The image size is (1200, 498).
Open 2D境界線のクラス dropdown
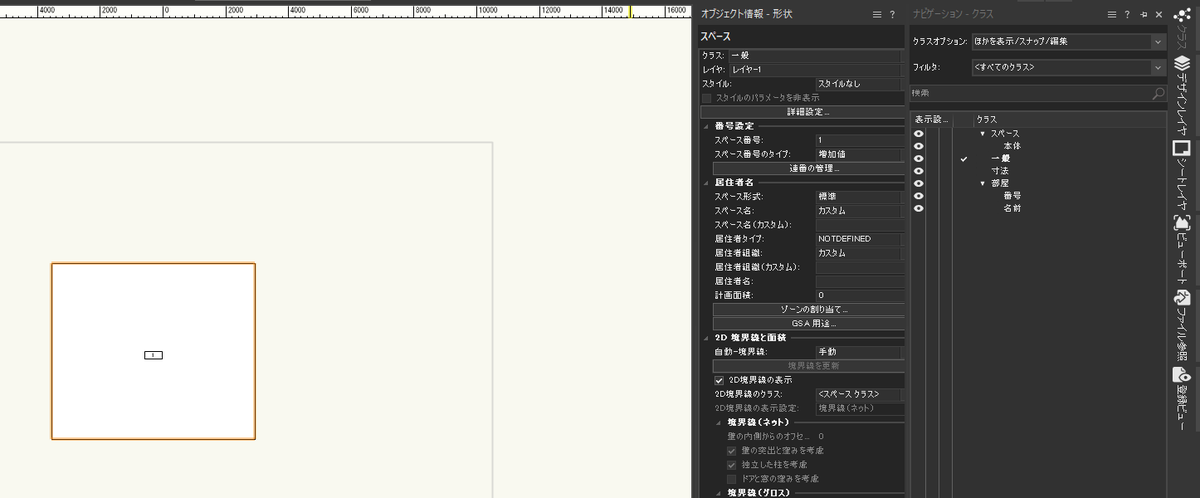coord(859,394)
